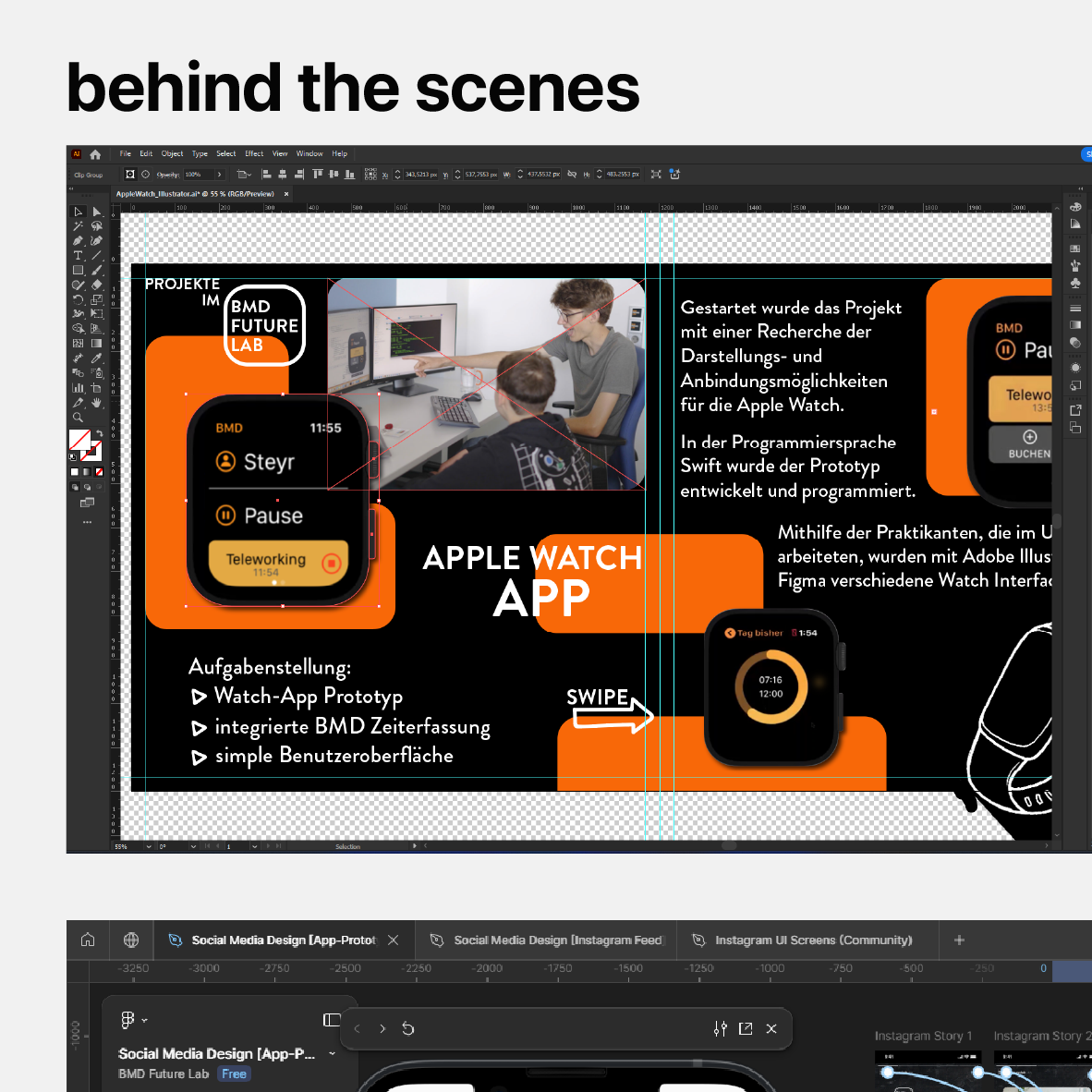Viewport: 1092px width, 1092px height.
Task: Select the Free Transform tool
Action: (97, 314)
